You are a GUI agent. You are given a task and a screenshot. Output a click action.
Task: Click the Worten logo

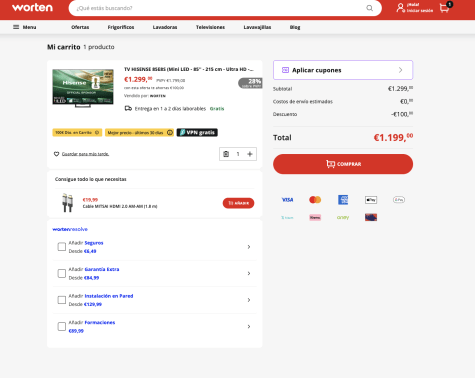tap(32, 7)
